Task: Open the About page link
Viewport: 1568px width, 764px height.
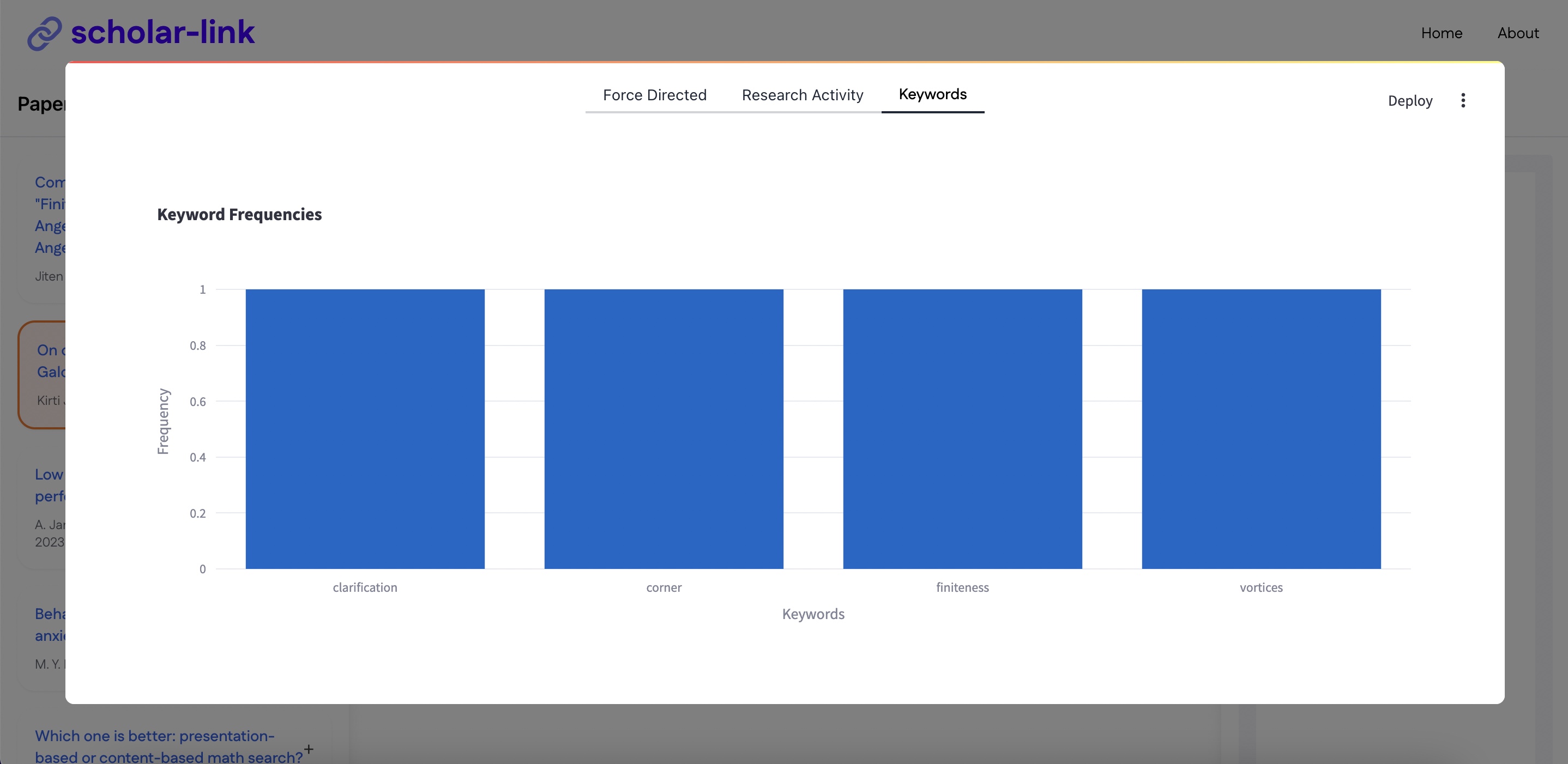Action: coord(1517,33)
